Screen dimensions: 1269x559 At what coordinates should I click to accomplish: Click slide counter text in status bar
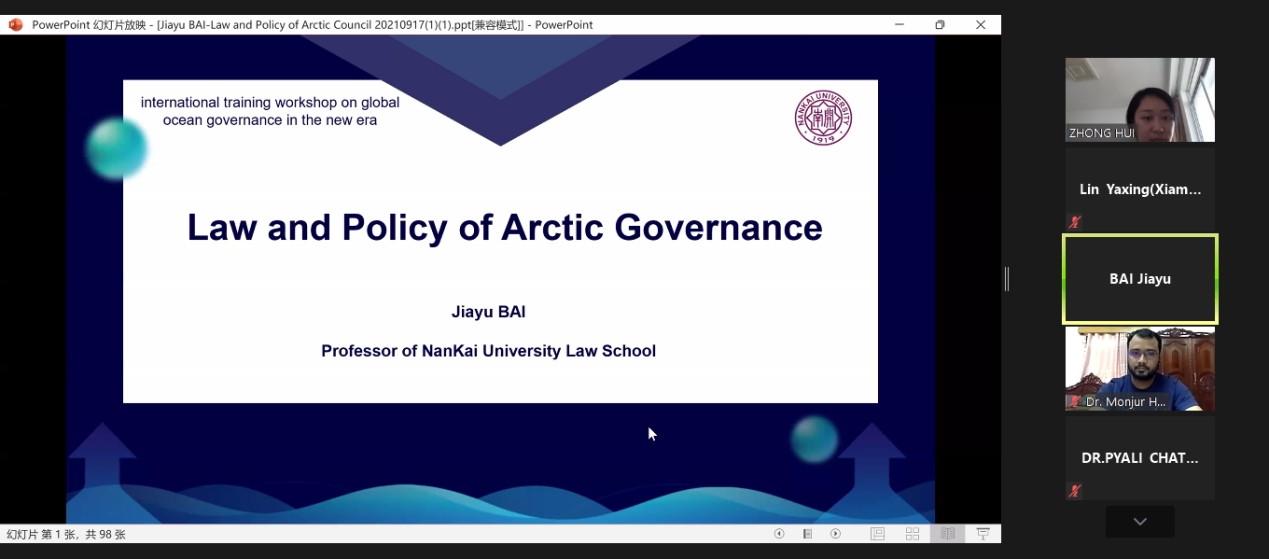click(x=66, y=535)
